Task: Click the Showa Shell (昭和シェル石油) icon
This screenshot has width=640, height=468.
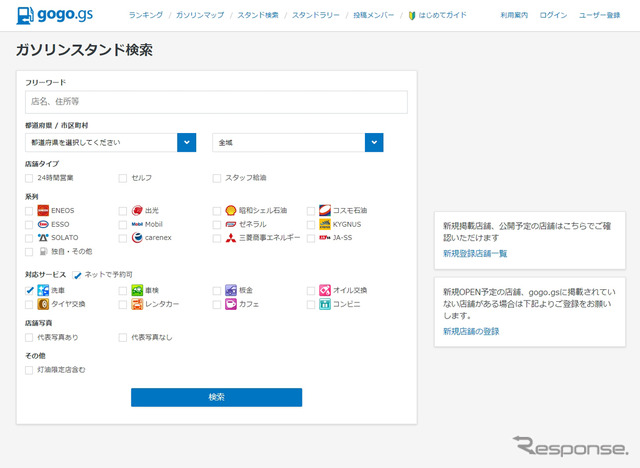Action: 231,211
